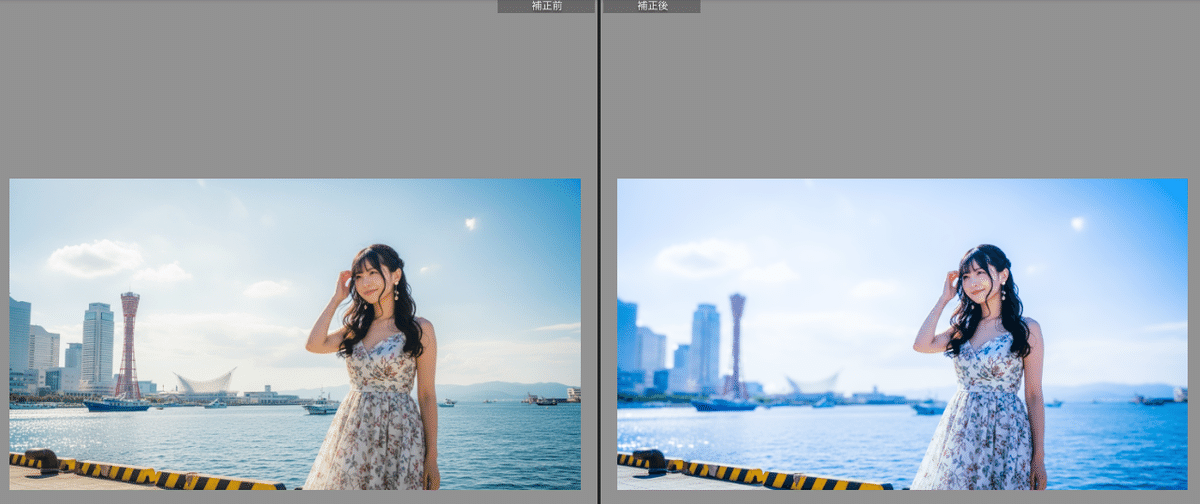Viewport: 1200px width, 504px height.
Task: Click the vertical divider between both views
Action: 599,250
